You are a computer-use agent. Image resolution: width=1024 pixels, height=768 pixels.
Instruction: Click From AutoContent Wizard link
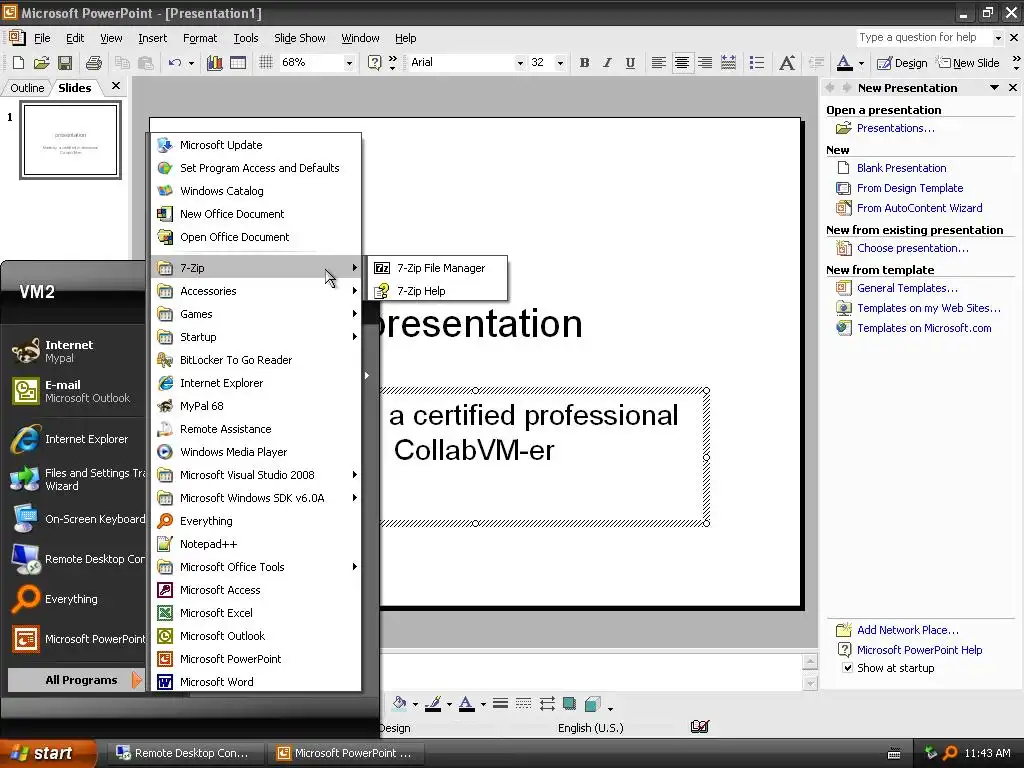coord(920,208)
